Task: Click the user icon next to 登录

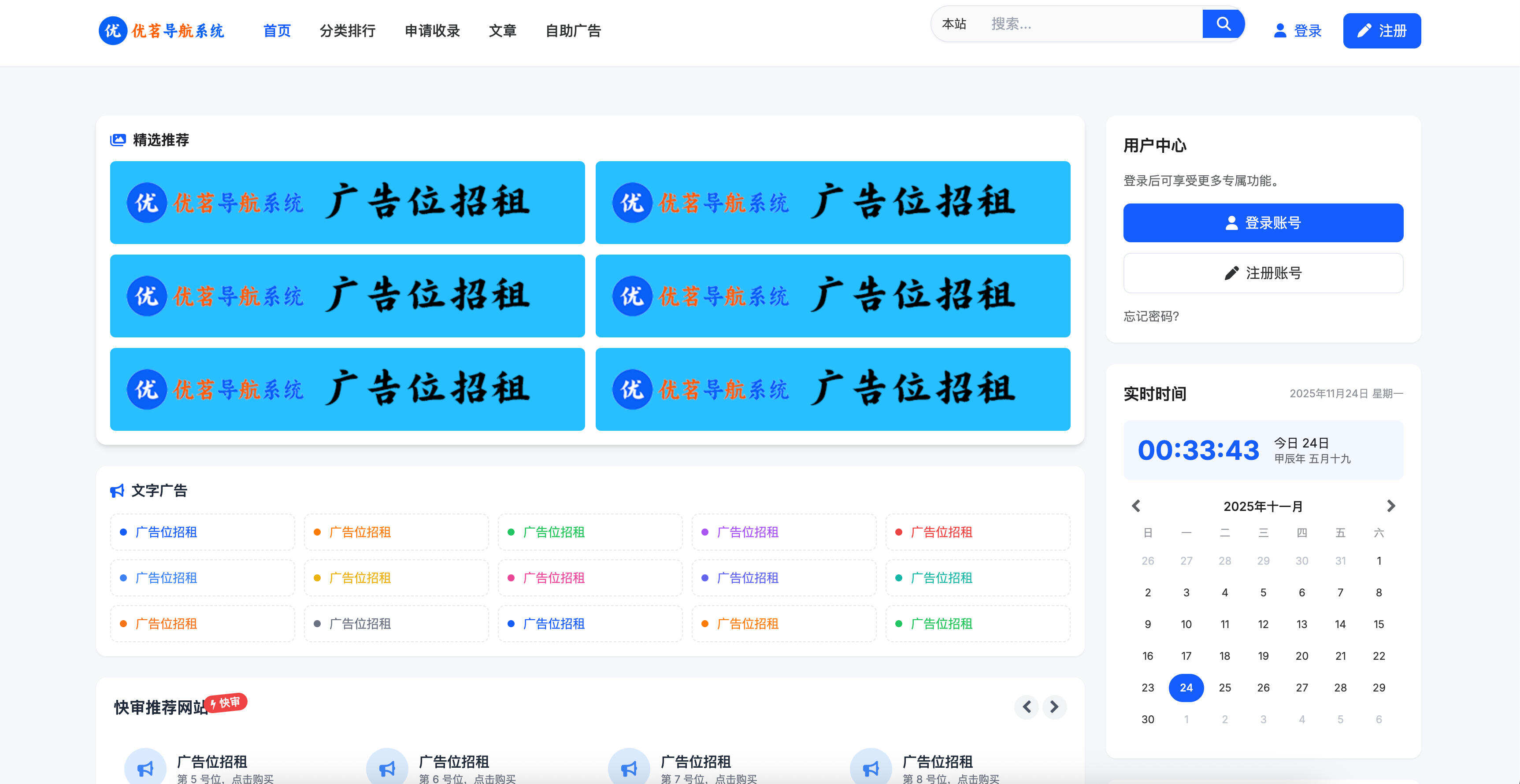Action: (1279, 31)
